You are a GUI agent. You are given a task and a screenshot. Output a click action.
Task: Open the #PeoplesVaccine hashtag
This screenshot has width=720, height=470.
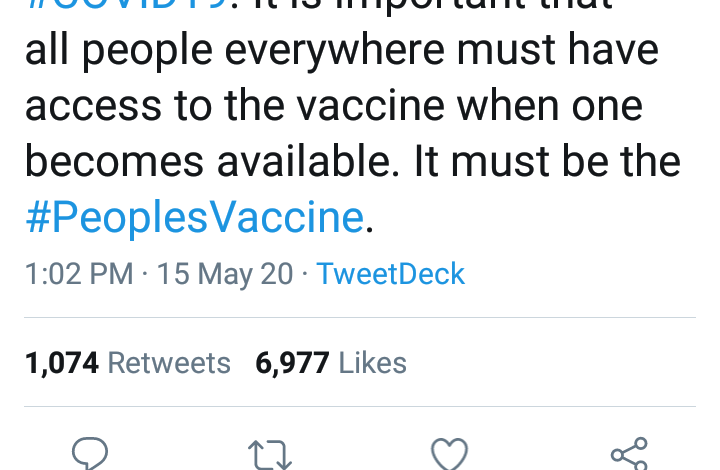tap(194, 217)
